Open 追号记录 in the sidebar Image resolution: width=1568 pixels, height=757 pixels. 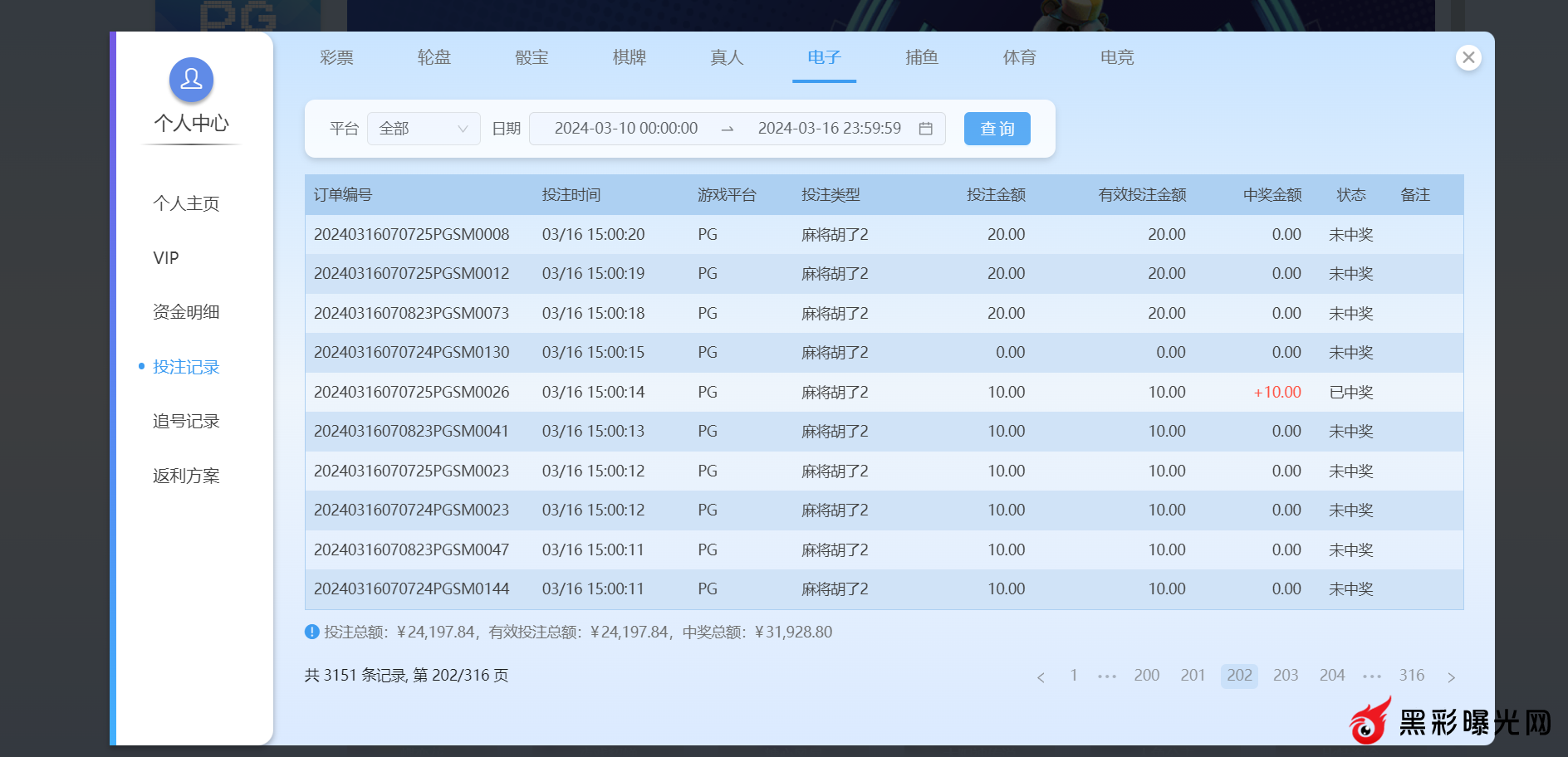pyautogui.click(x=186, y=421)
